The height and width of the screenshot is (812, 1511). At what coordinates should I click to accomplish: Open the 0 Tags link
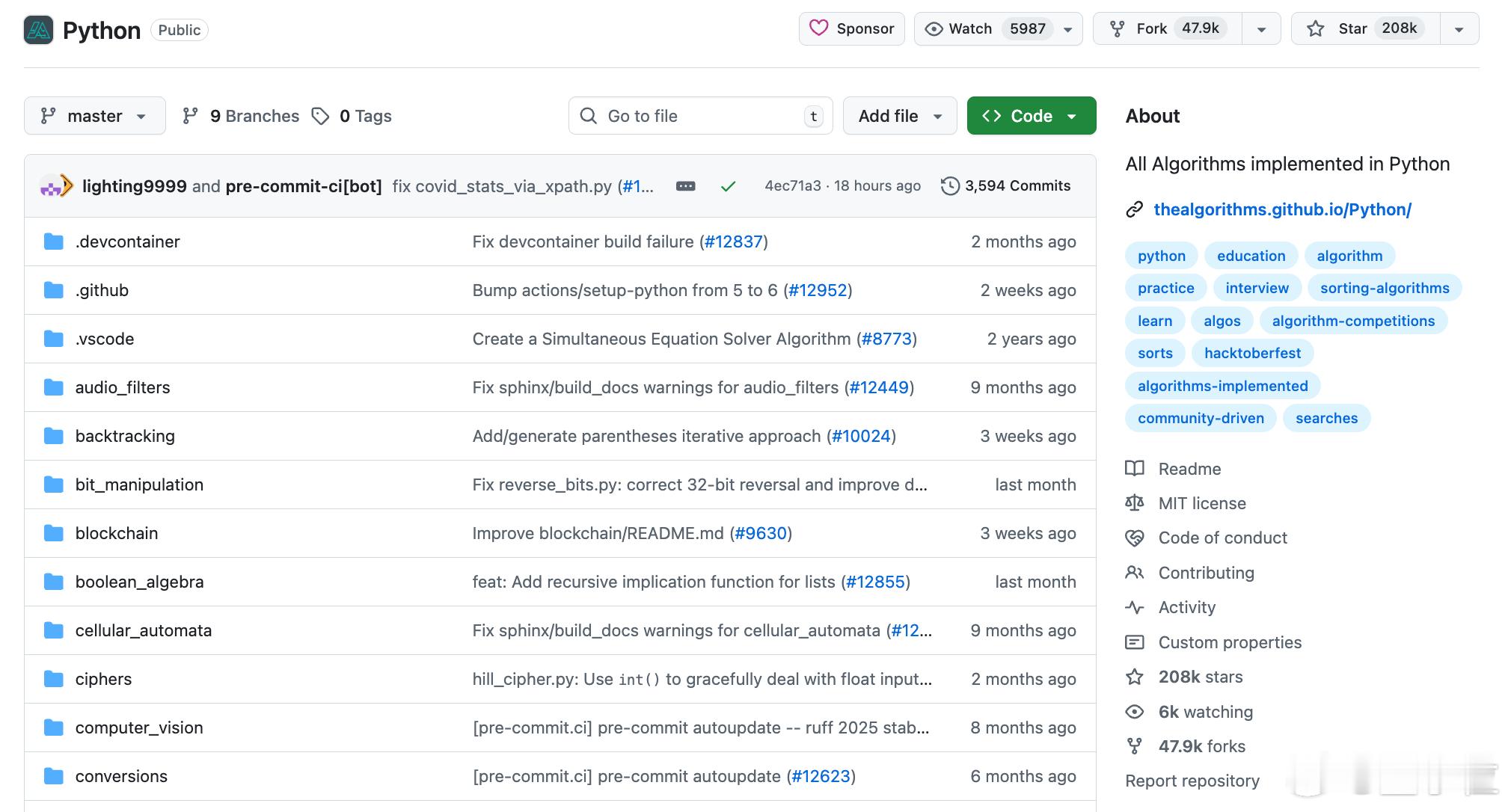coord(352,116)
